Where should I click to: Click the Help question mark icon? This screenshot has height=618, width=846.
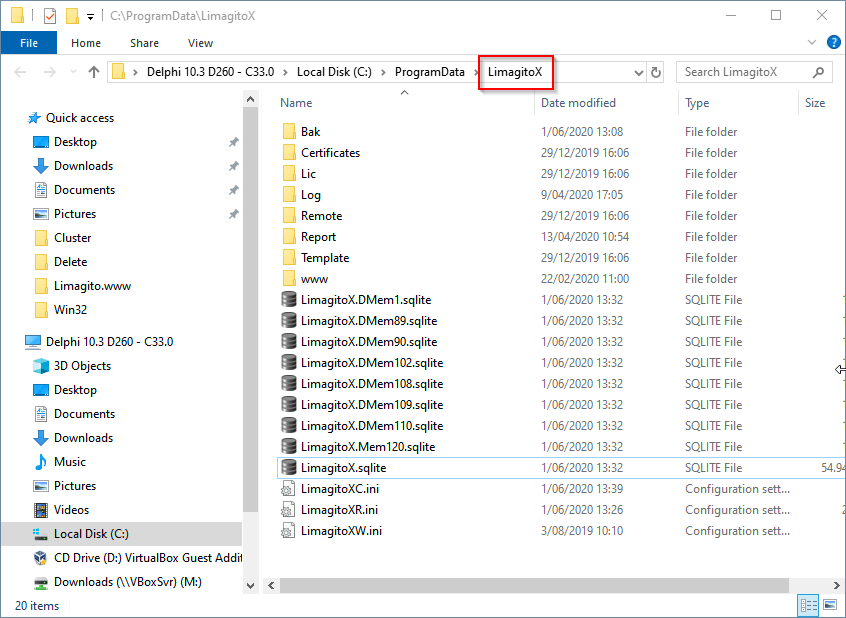834,42
